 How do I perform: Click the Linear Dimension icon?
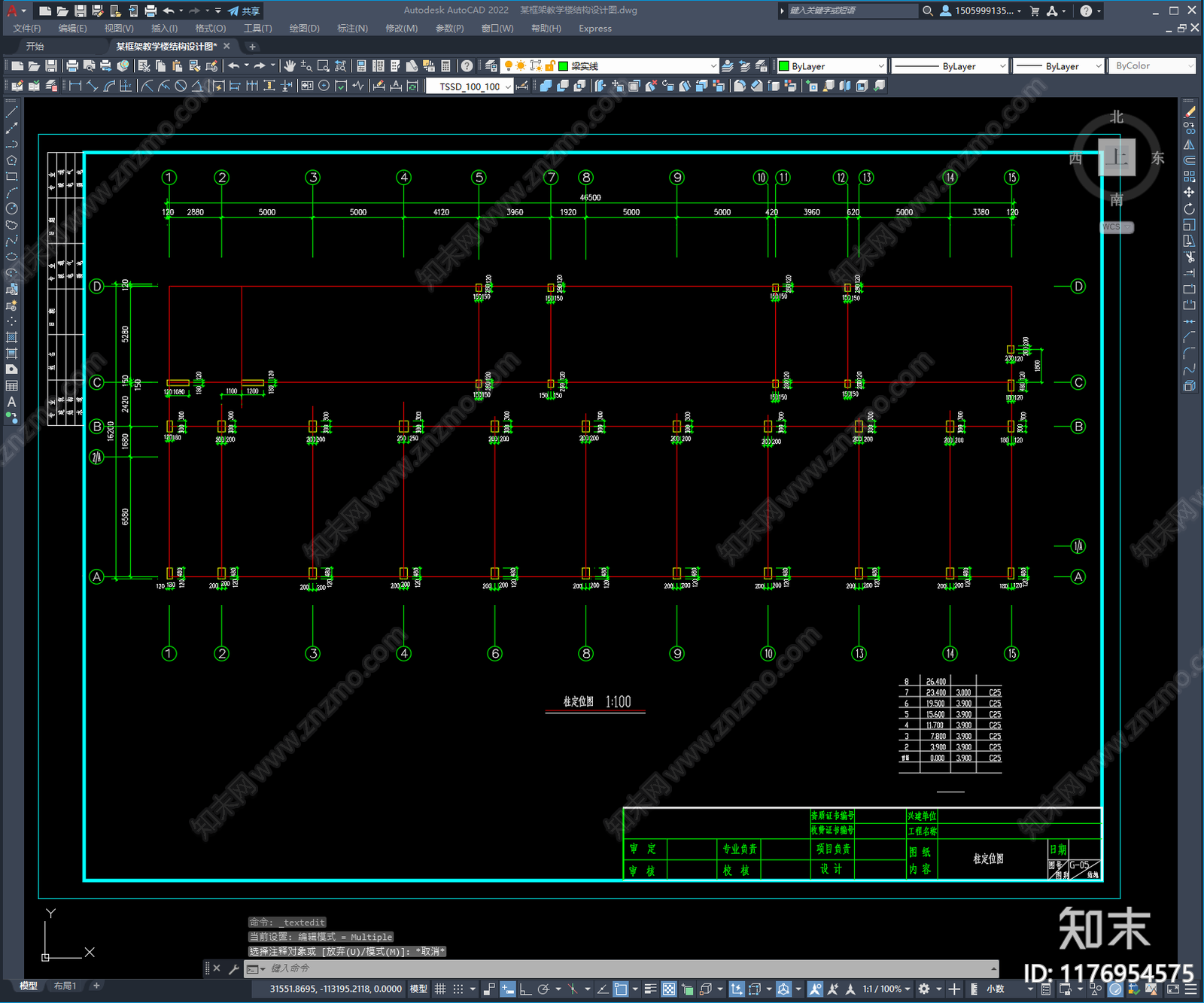pyautogui.click(x=75, y=86)
